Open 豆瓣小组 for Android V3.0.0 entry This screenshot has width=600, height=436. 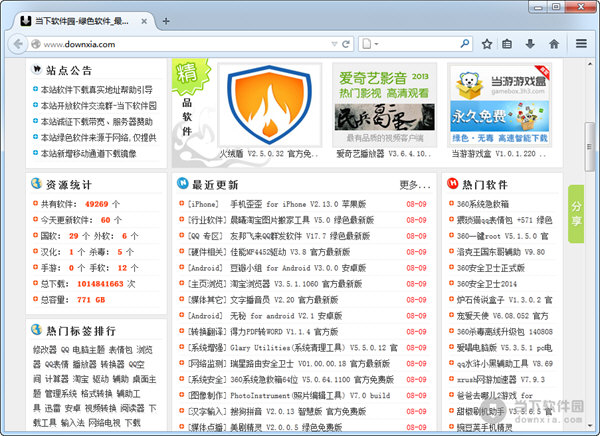coord(298,268)
